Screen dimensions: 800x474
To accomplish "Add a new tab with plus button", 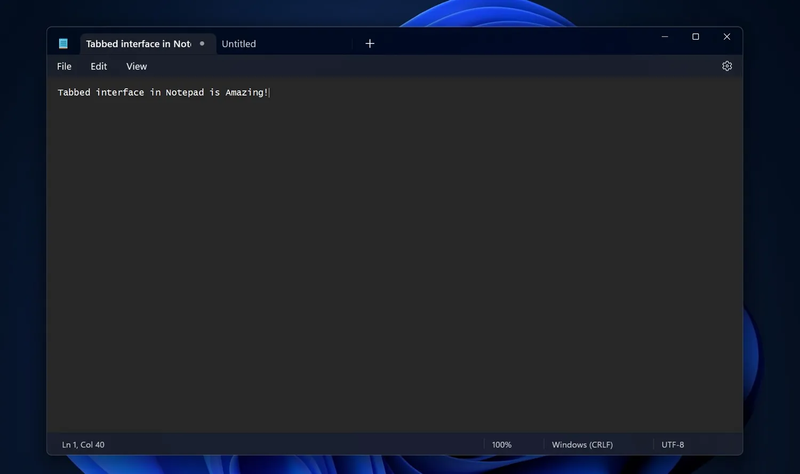I will coord(370,44).
